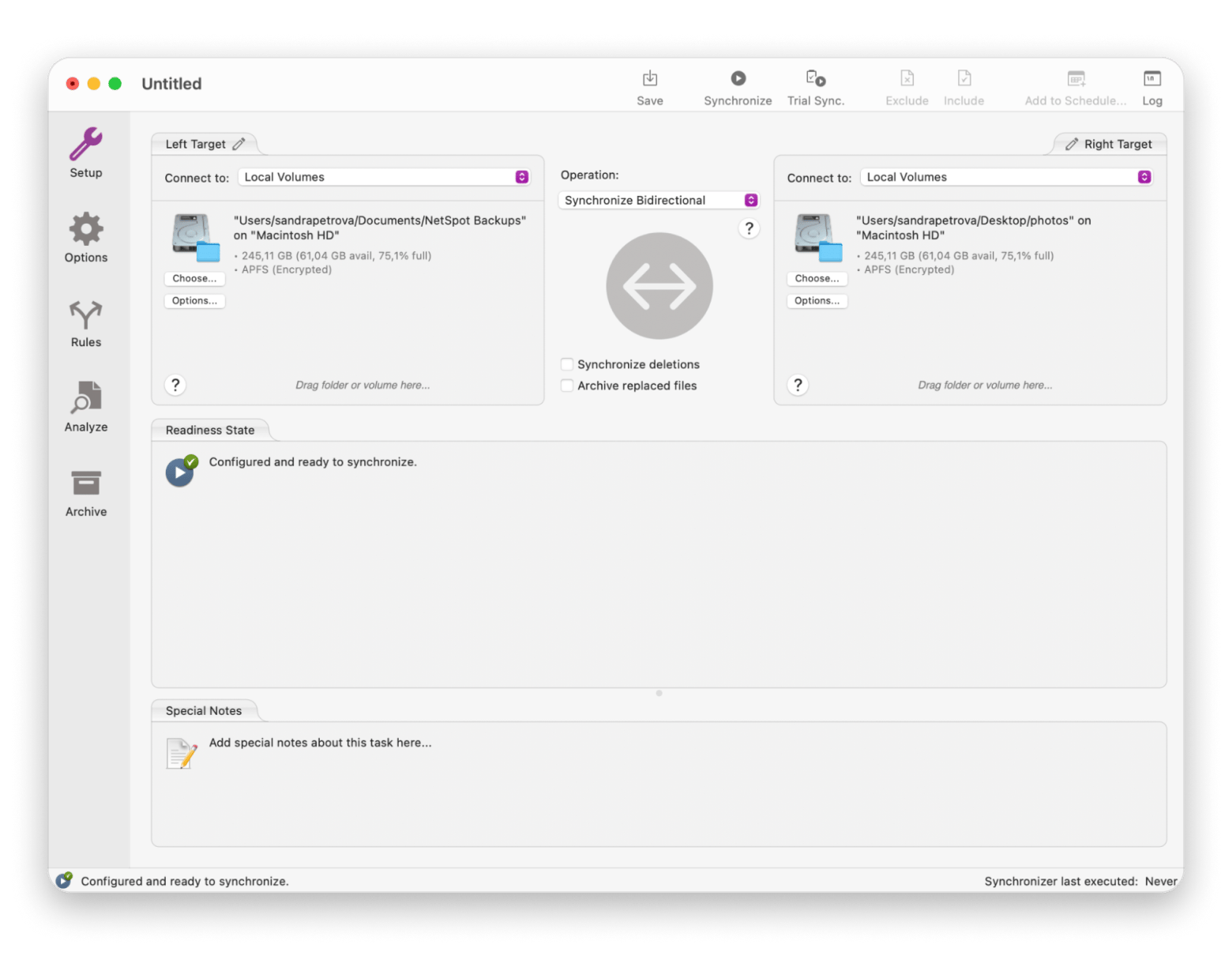Open the Archive sidebar section
The width and height of the screenshot is (1232, 956).
click(x=85, y=492)
